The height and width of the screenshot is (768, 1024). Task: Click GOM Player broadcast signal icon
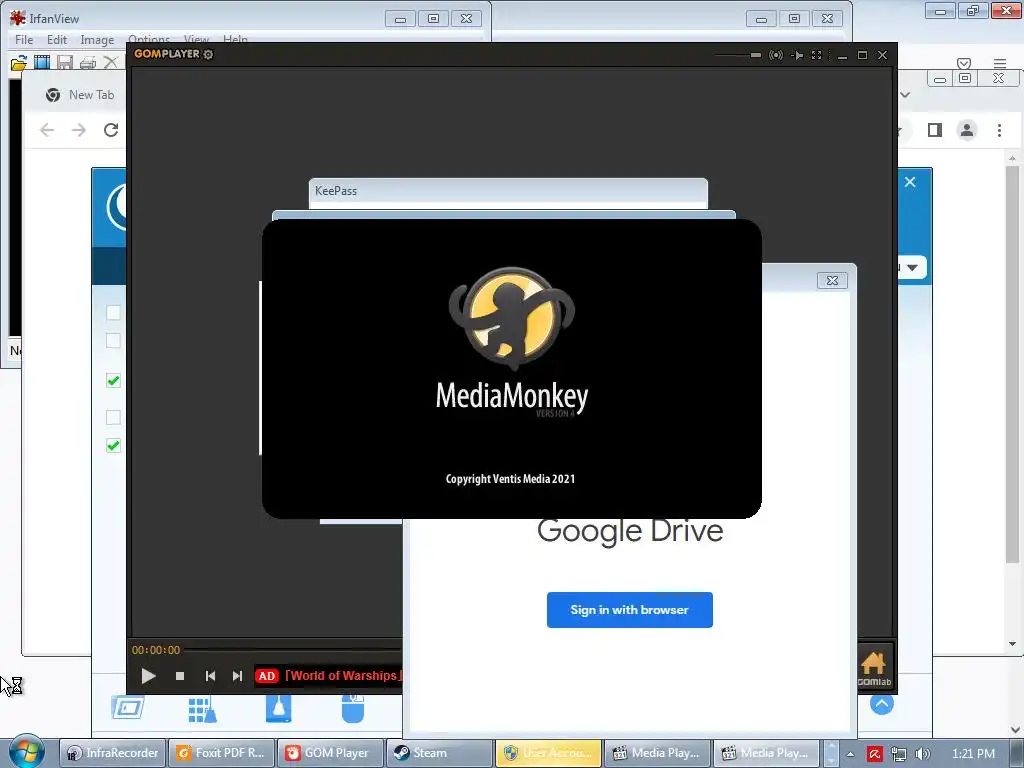[x=776, y=55]
